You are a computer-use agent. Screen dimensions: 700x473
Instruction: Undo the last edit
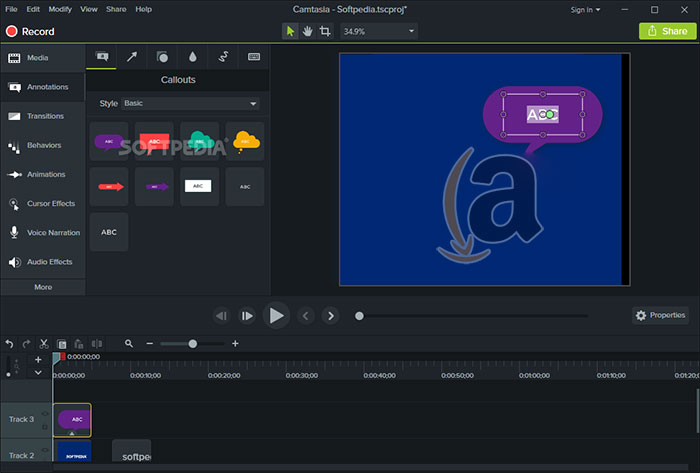(x=9, y=344)
